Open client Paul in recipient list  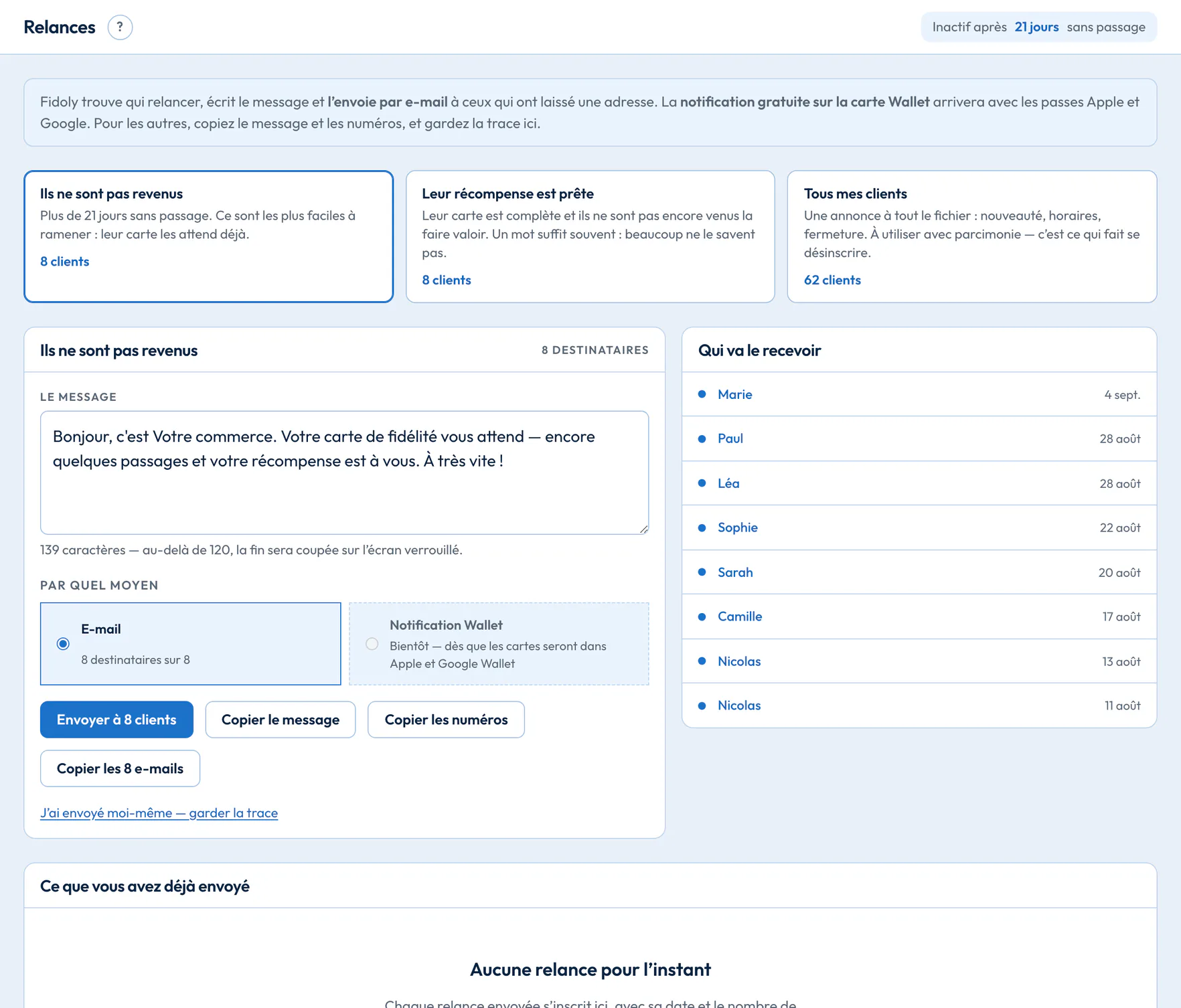(x=730, y=438)
